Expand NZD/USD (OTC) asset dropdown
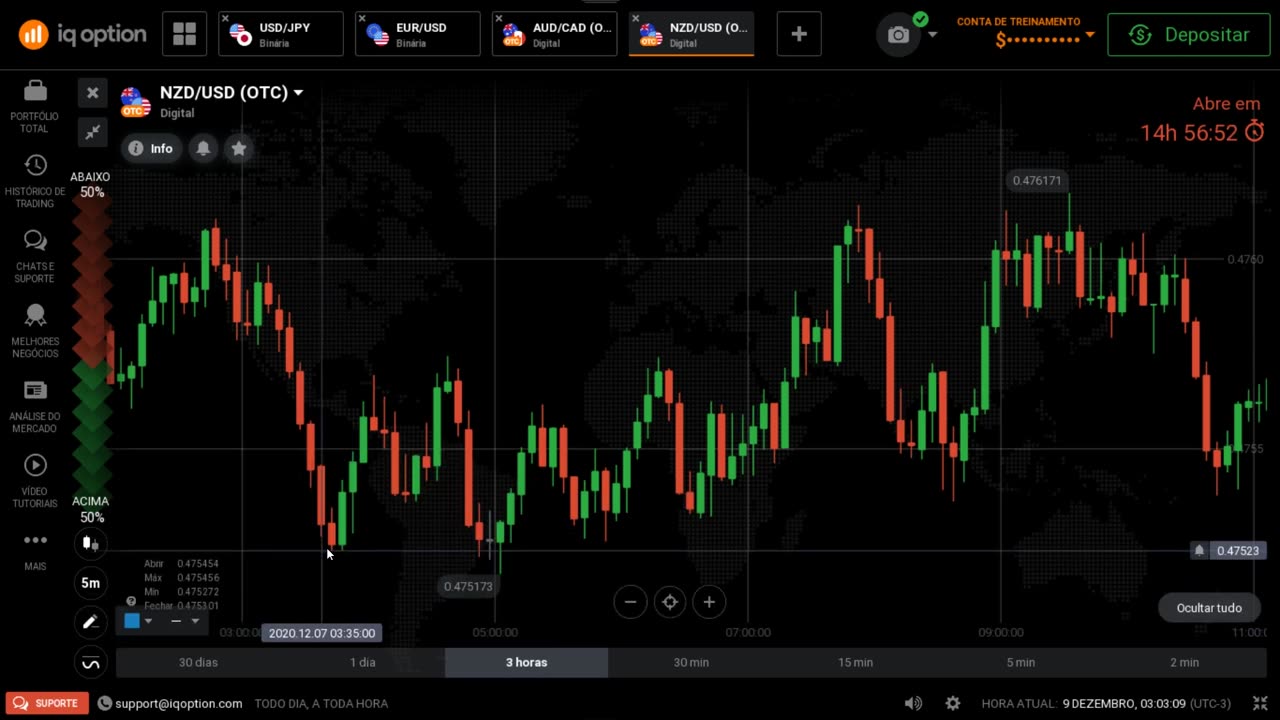Image resolution: width=1280 pixels, height=720 pixels. tap(298, 93)
